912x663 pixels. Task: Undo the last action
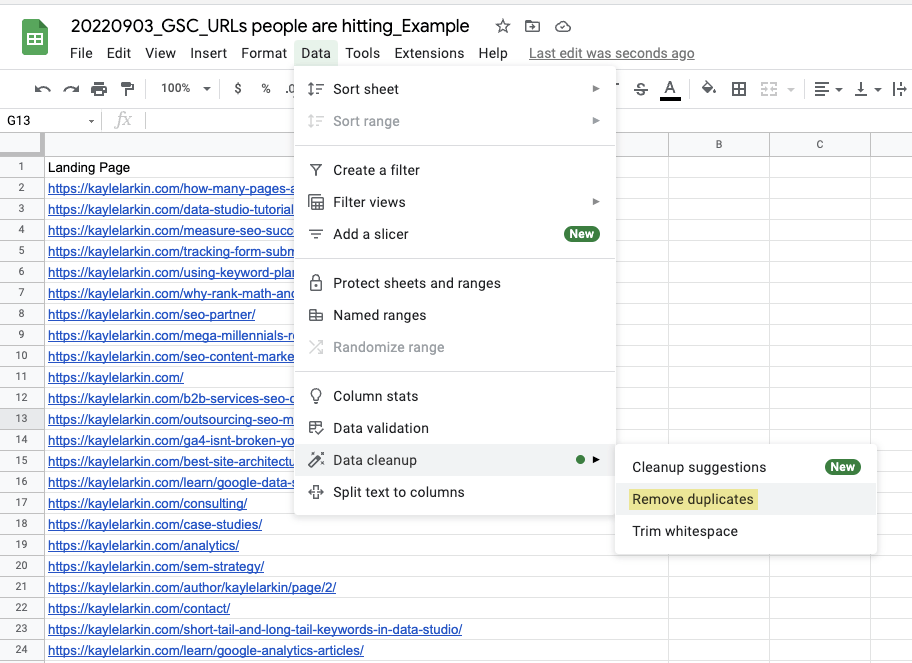point(41,88)
